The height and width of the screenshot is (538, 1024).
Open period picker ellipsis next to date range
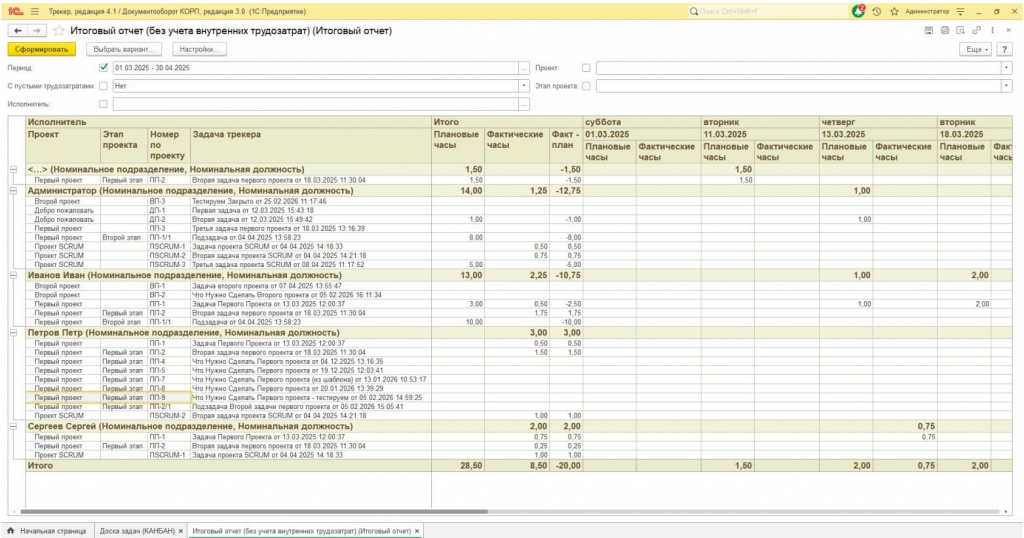[524, 68]
